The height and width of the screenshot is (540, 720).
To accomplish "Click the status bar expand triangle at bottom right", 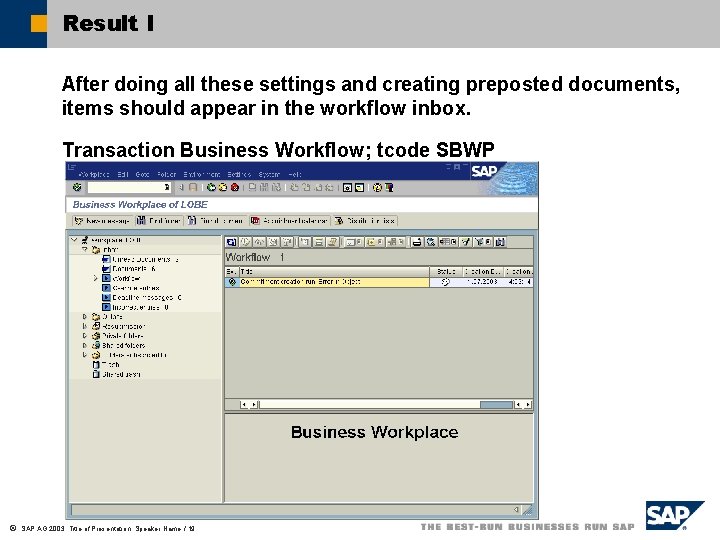I will click(x=516, y=509).
